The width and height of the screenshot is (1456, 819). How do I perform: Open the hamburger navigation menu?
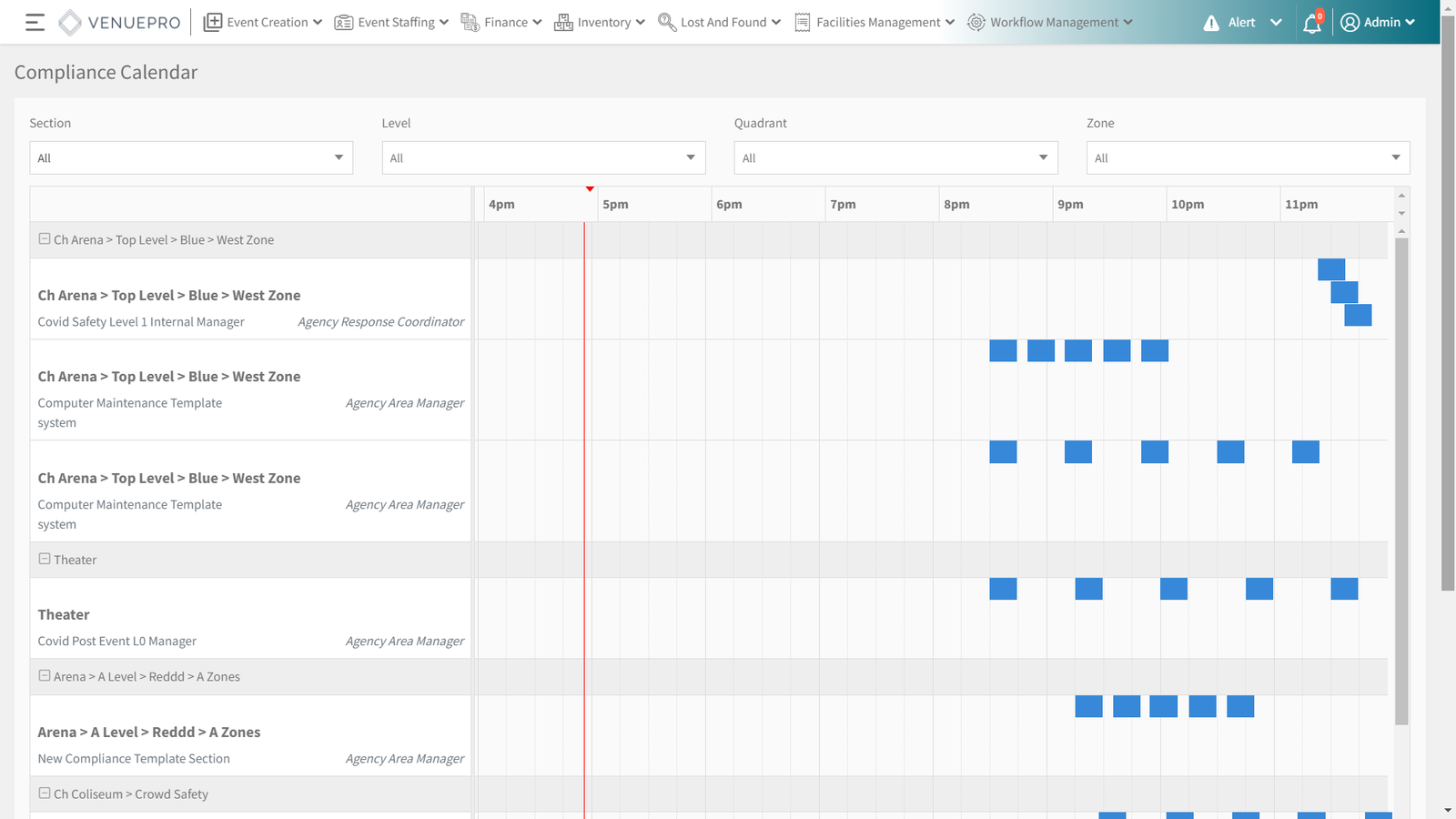pyautogui.click(x=35, y=23)
